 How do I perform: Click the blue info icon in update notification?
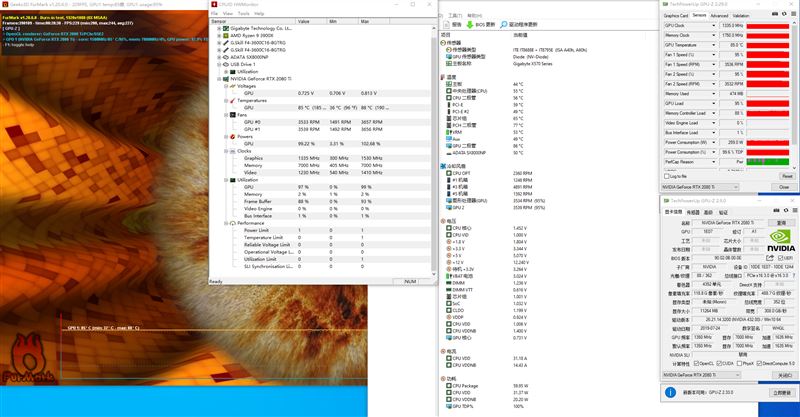pos(670,392)
